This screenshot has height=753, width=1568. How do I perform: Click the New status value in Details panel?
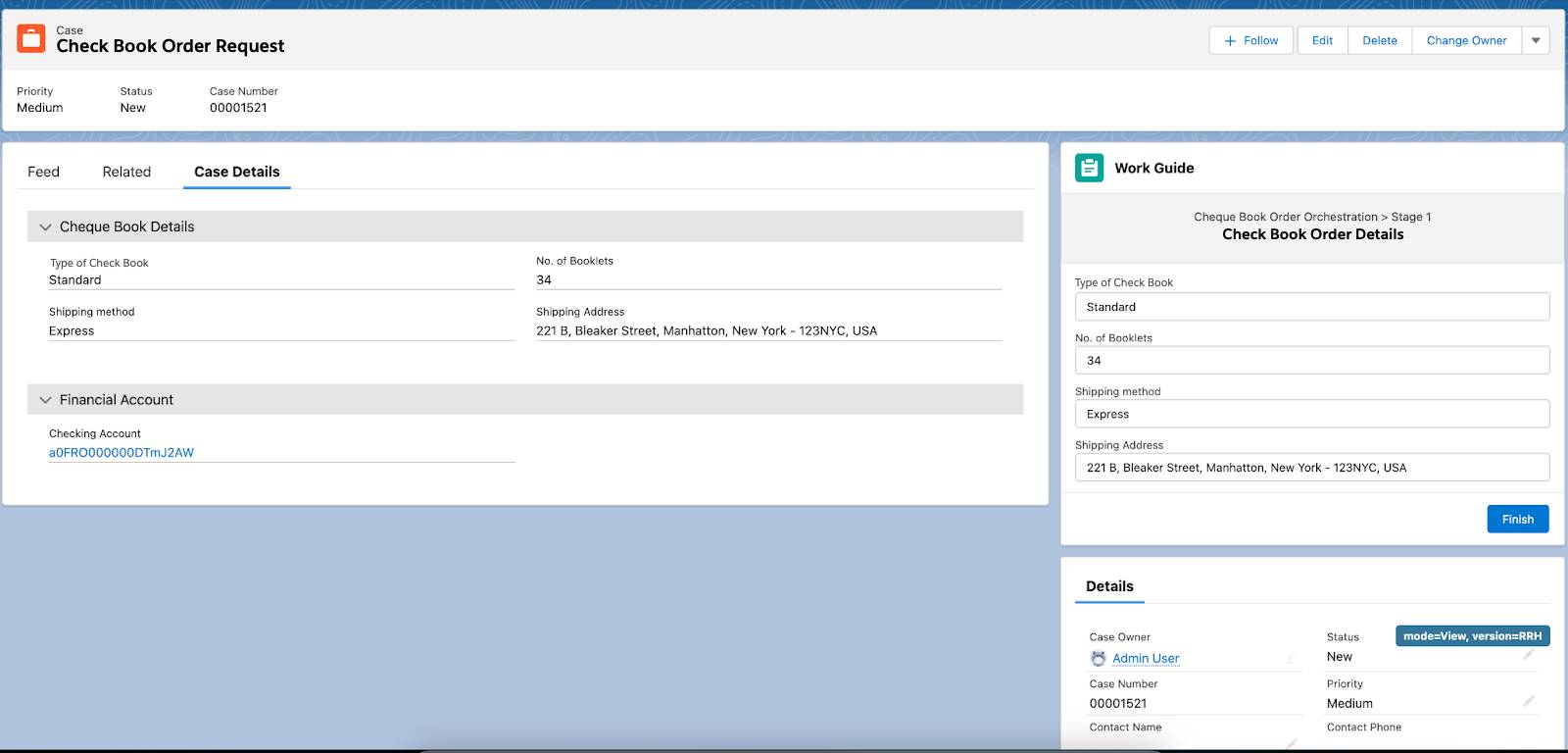1340,657
